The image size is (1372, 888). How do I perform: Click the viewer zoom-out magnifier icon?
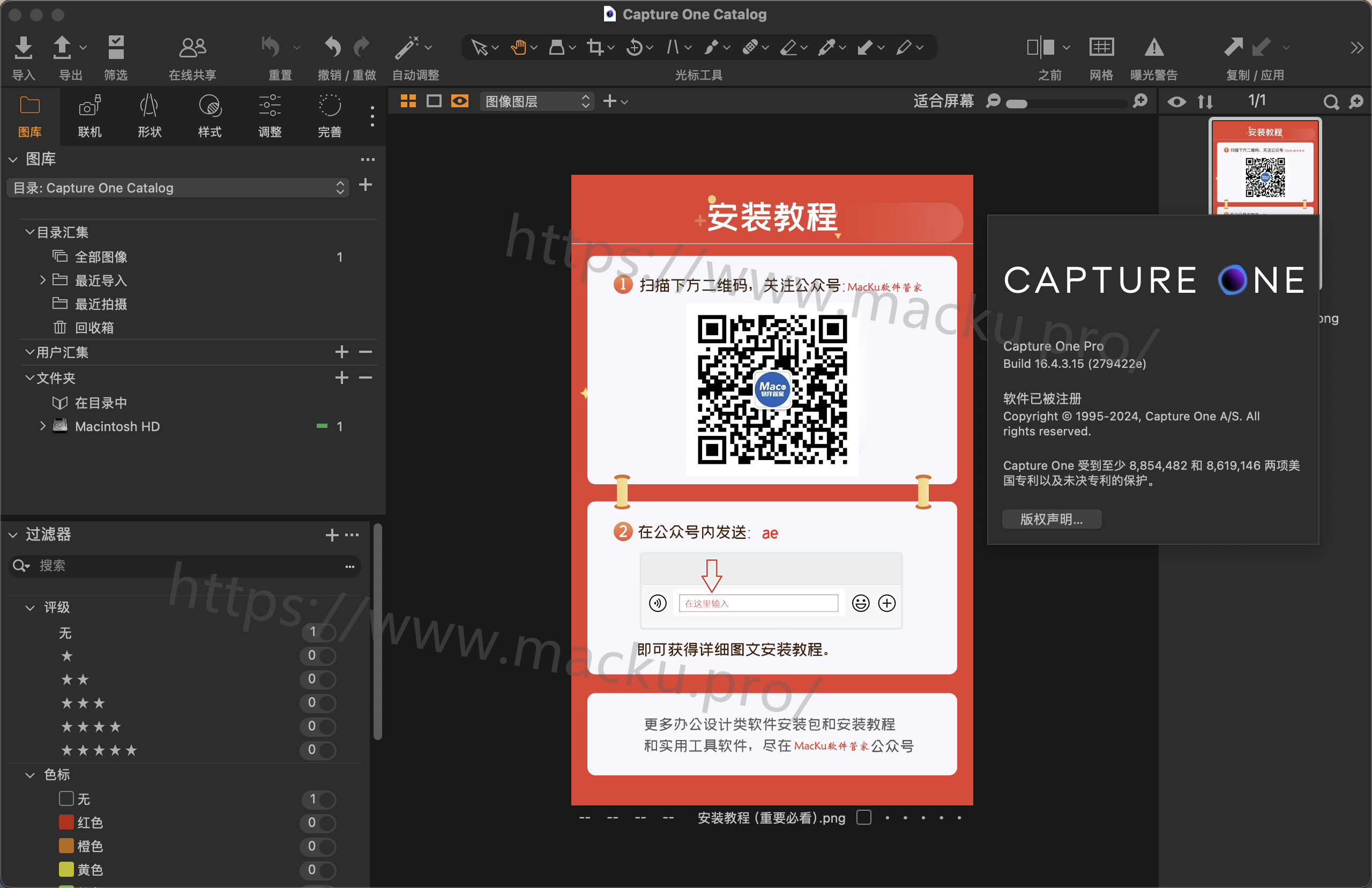coord(993,101)
